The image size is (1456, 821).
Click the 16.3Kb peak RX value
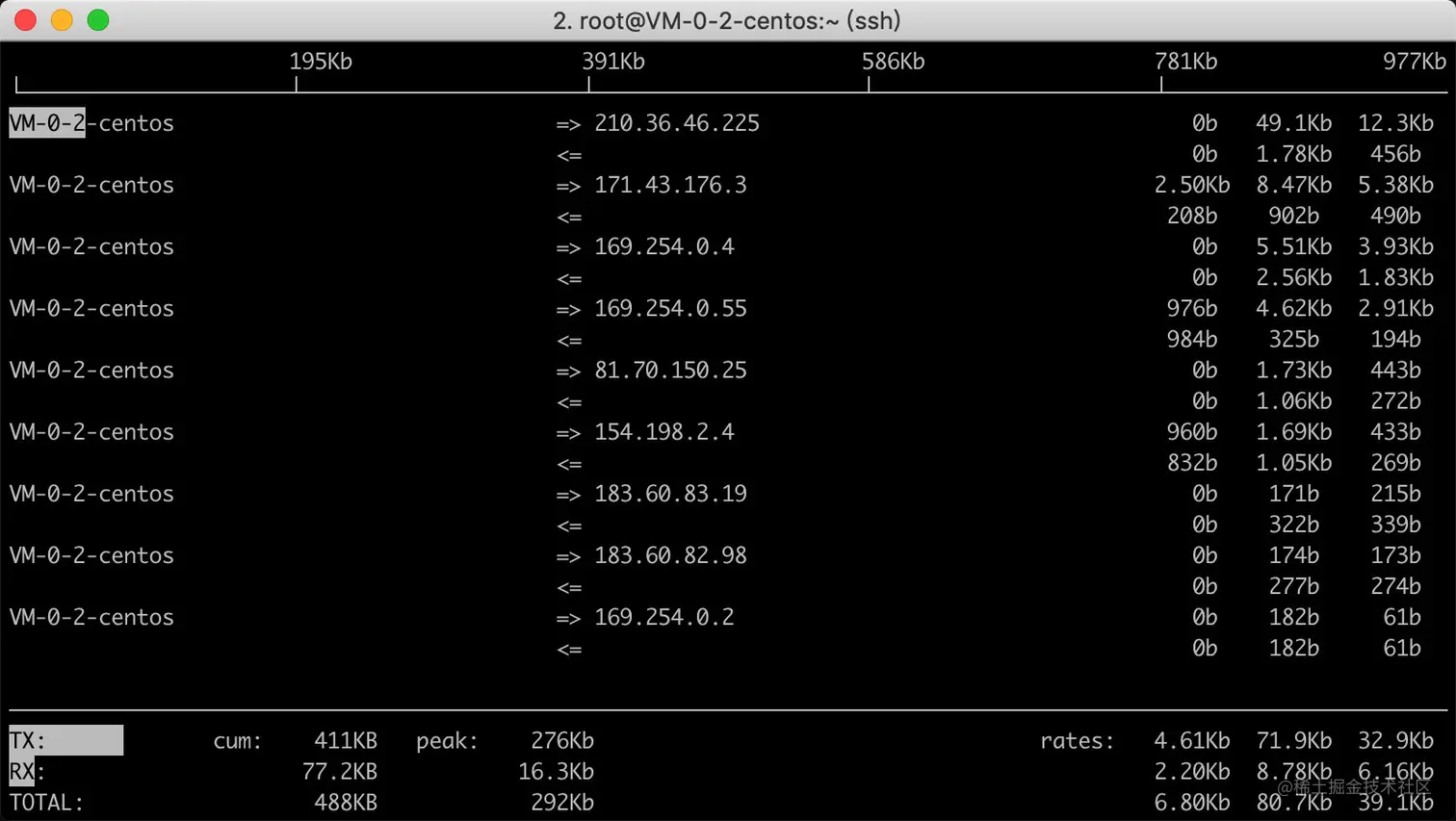coord(557,771)
